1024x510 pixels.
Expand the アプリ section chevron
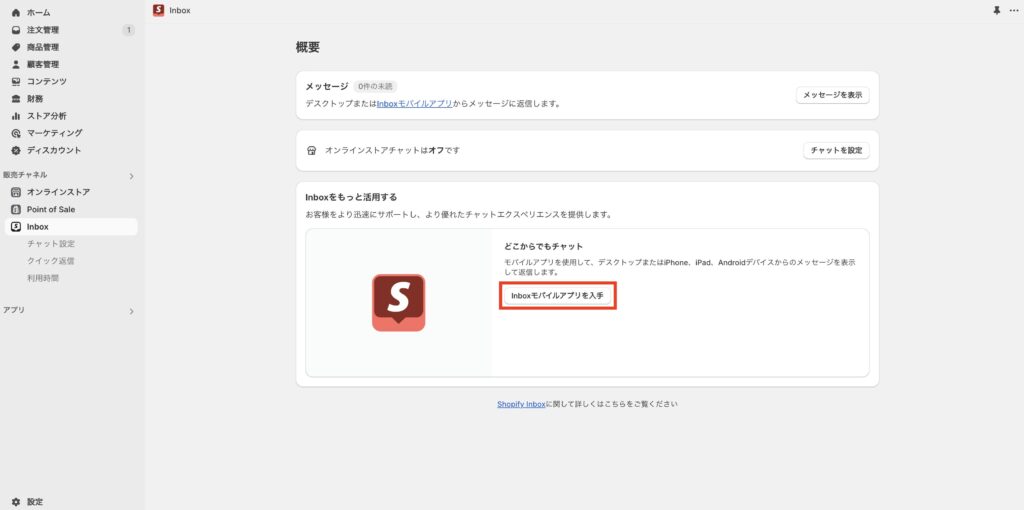(131, 311)
